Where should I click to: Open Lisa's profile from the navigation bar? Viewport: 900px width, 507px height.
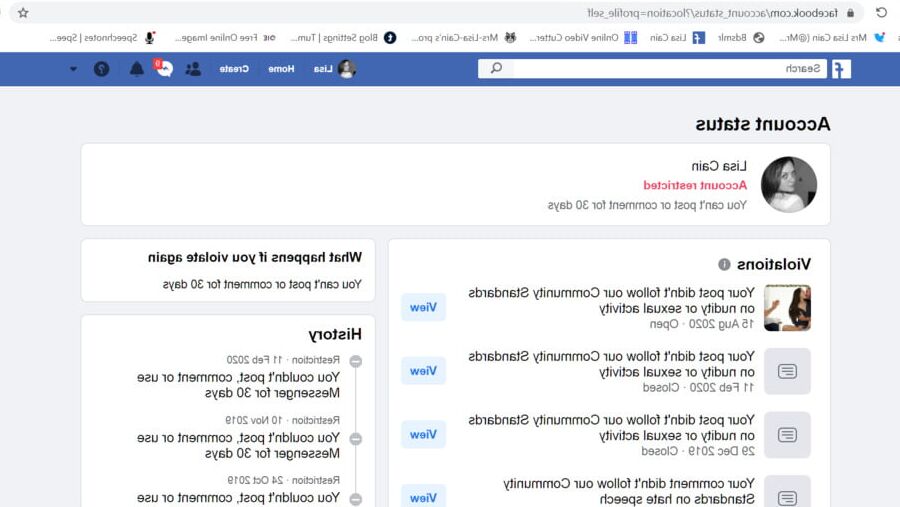(x=335, y=69)
